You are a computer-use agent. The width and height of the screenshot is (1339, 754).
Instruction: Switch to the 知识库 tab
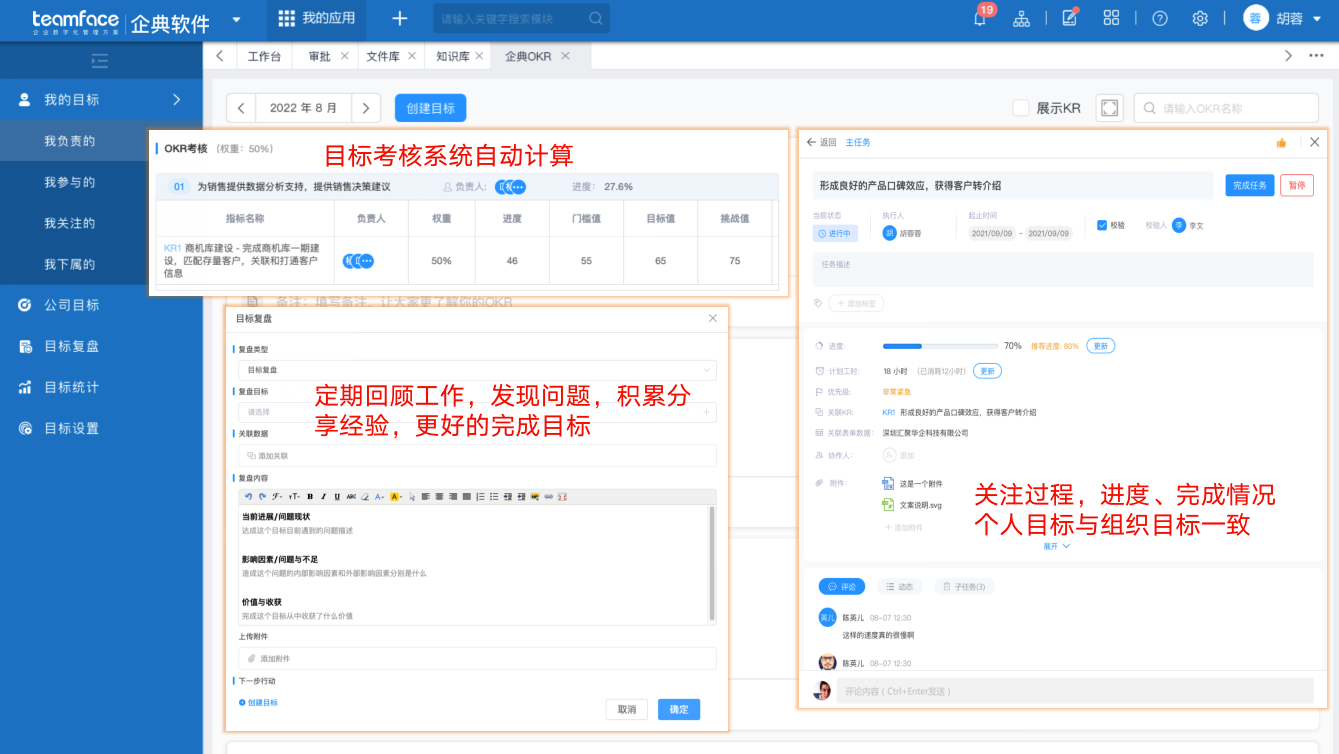tap(452, 57)
